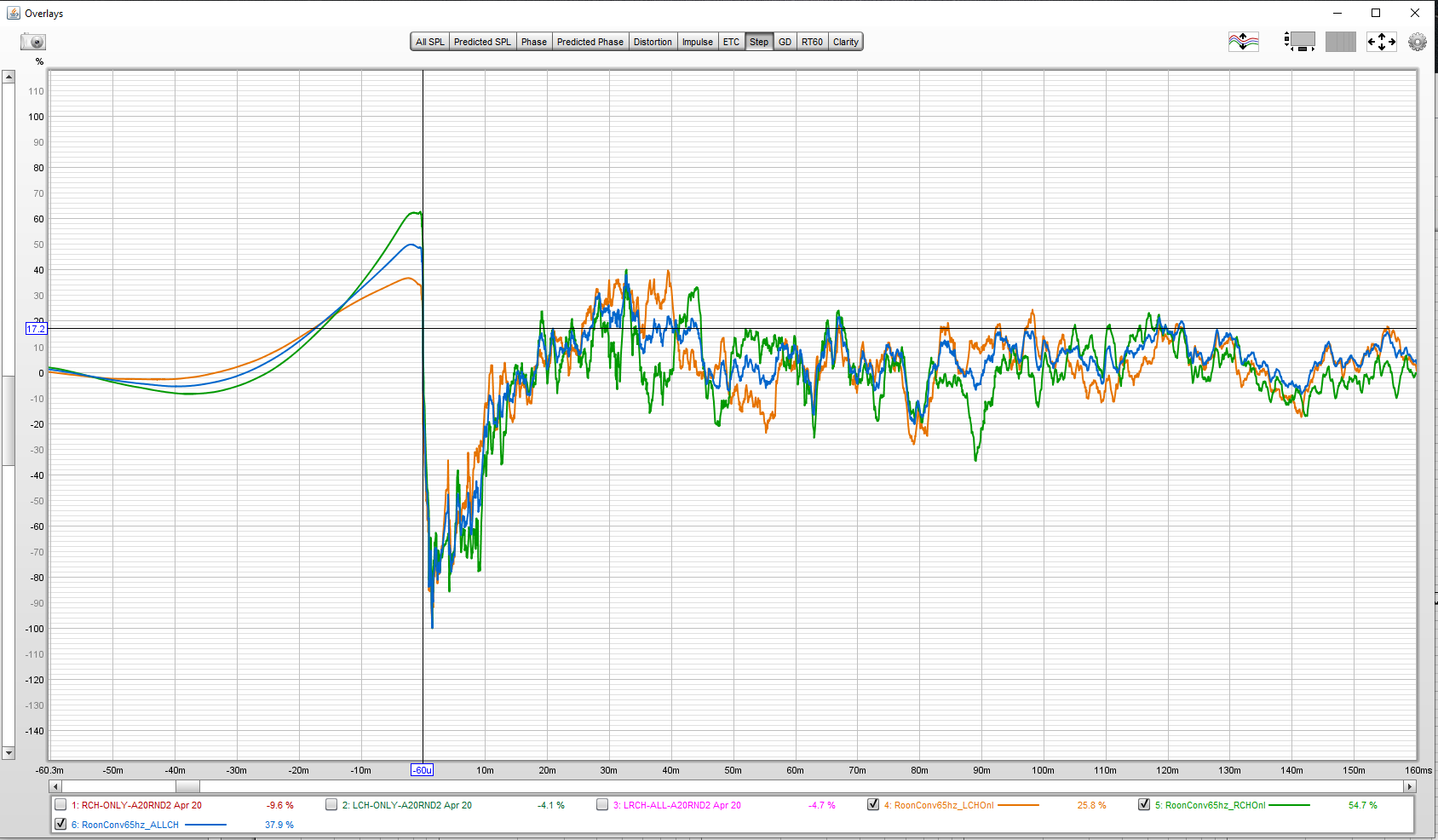This screenshot has width=1438, height=840.
Task: Select the Impulse tab
Action: pyautogui.click(x=698, y=42)
